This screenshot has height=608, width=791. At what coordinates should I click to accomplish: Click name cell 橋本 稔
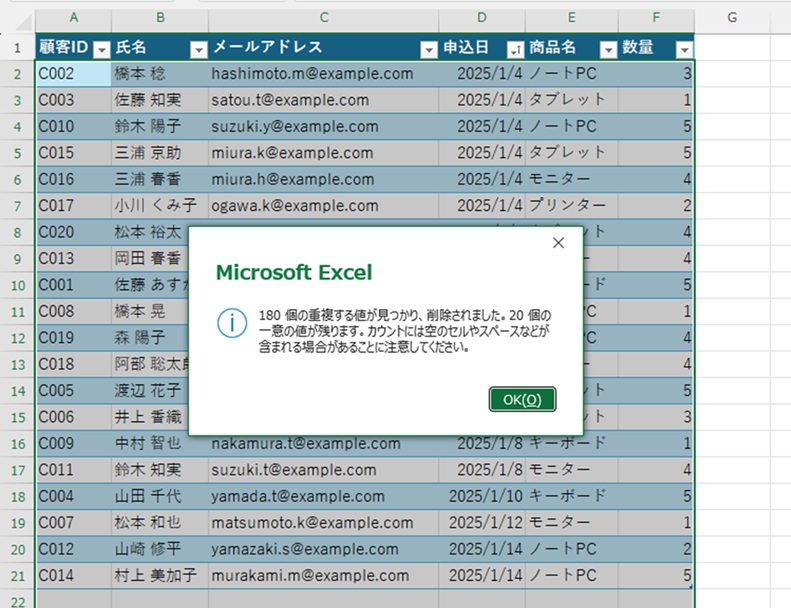pos(160,74)
